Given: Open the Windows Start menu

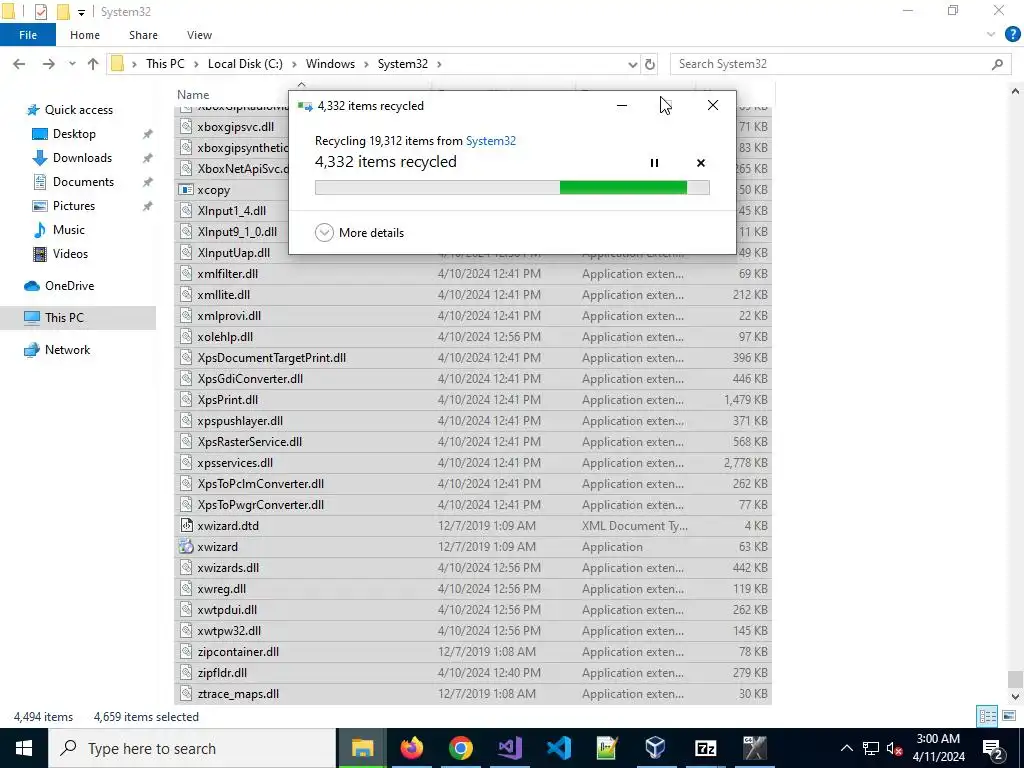Looking at the screenshot, I should click(x=24, y=748).
